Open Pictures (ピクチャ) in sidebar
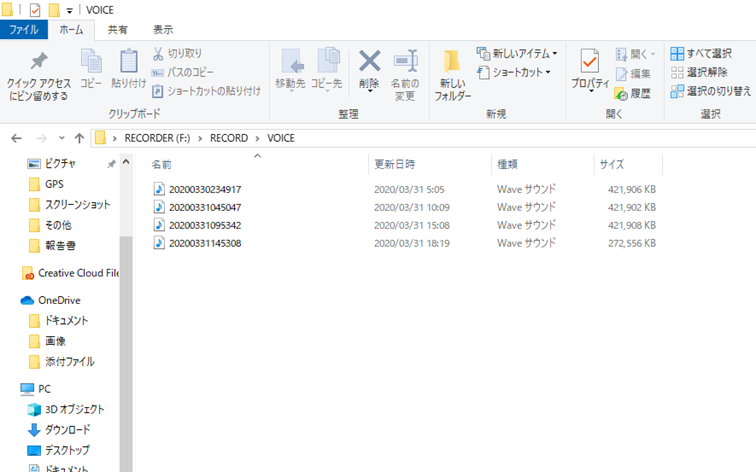 (x=60, y=163)
